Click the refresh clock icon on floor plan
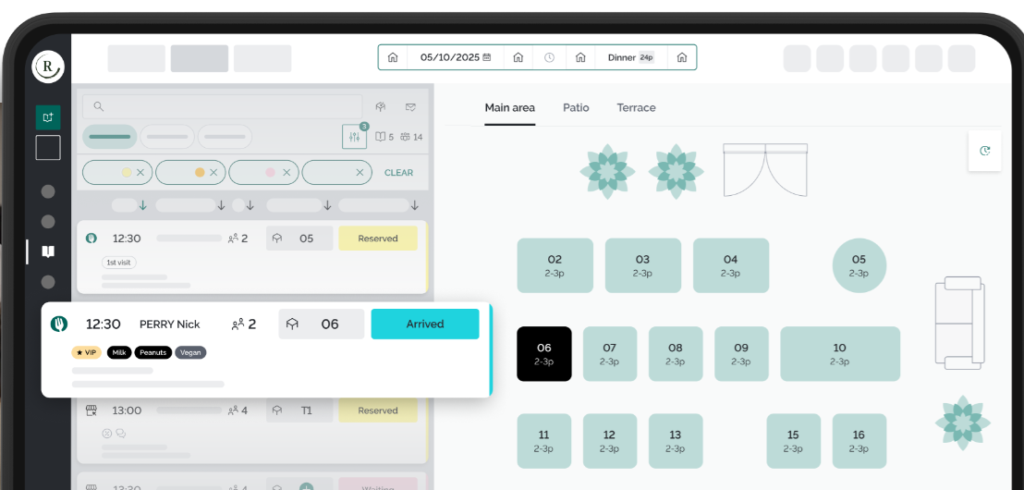The width and height of the screenshot is (1024, 490). 985,151
